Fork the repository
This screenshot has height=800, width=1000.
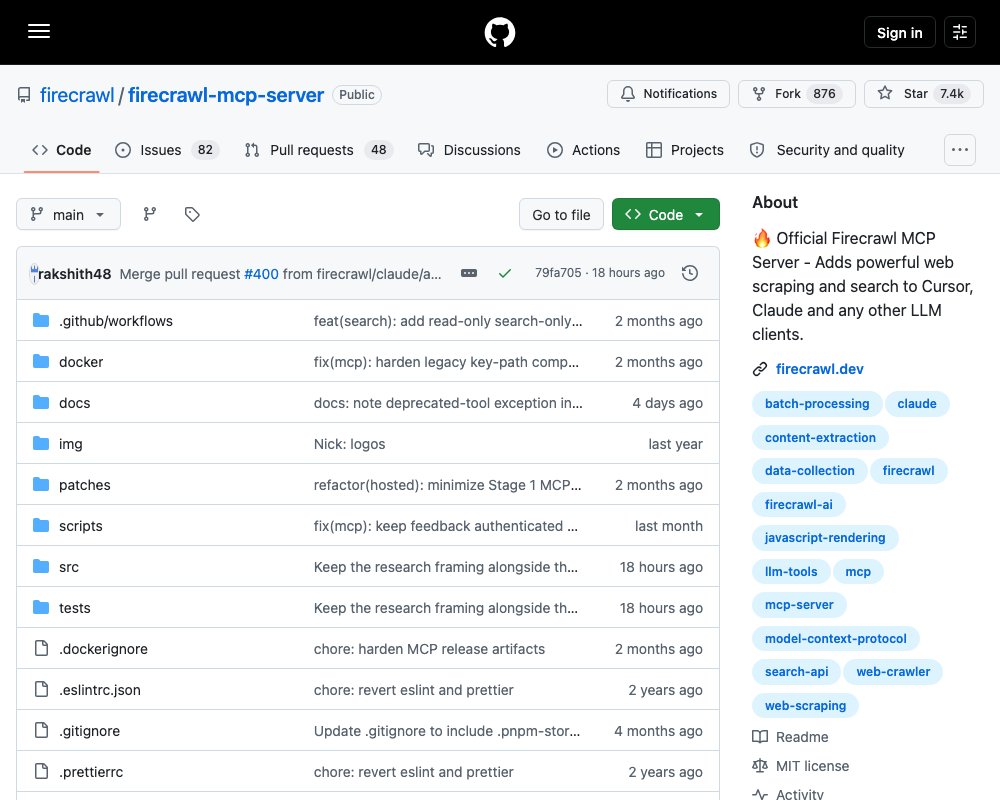[797, 94]
